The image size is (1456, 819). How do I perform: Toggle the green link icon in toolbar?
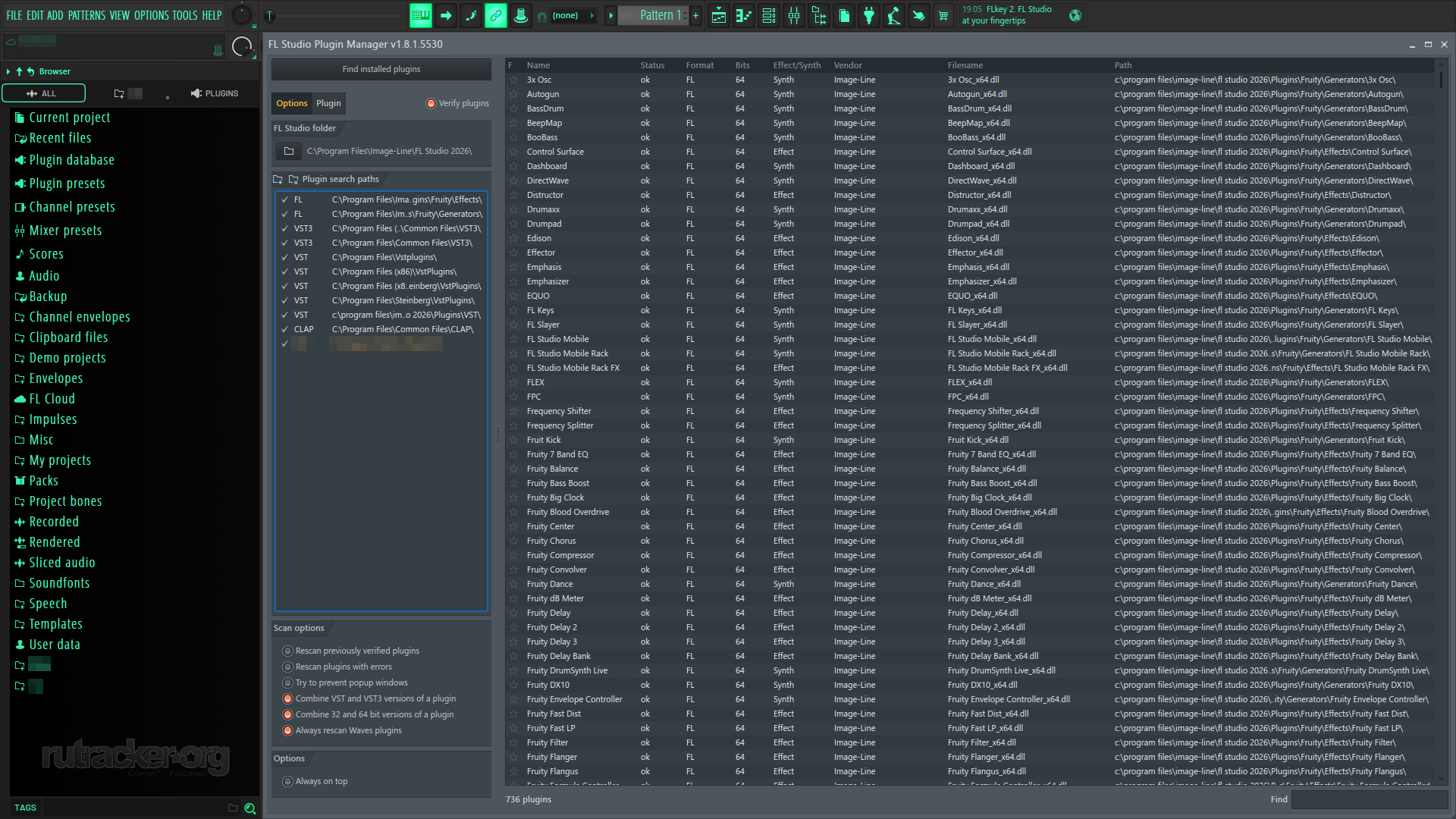point(496,15)
